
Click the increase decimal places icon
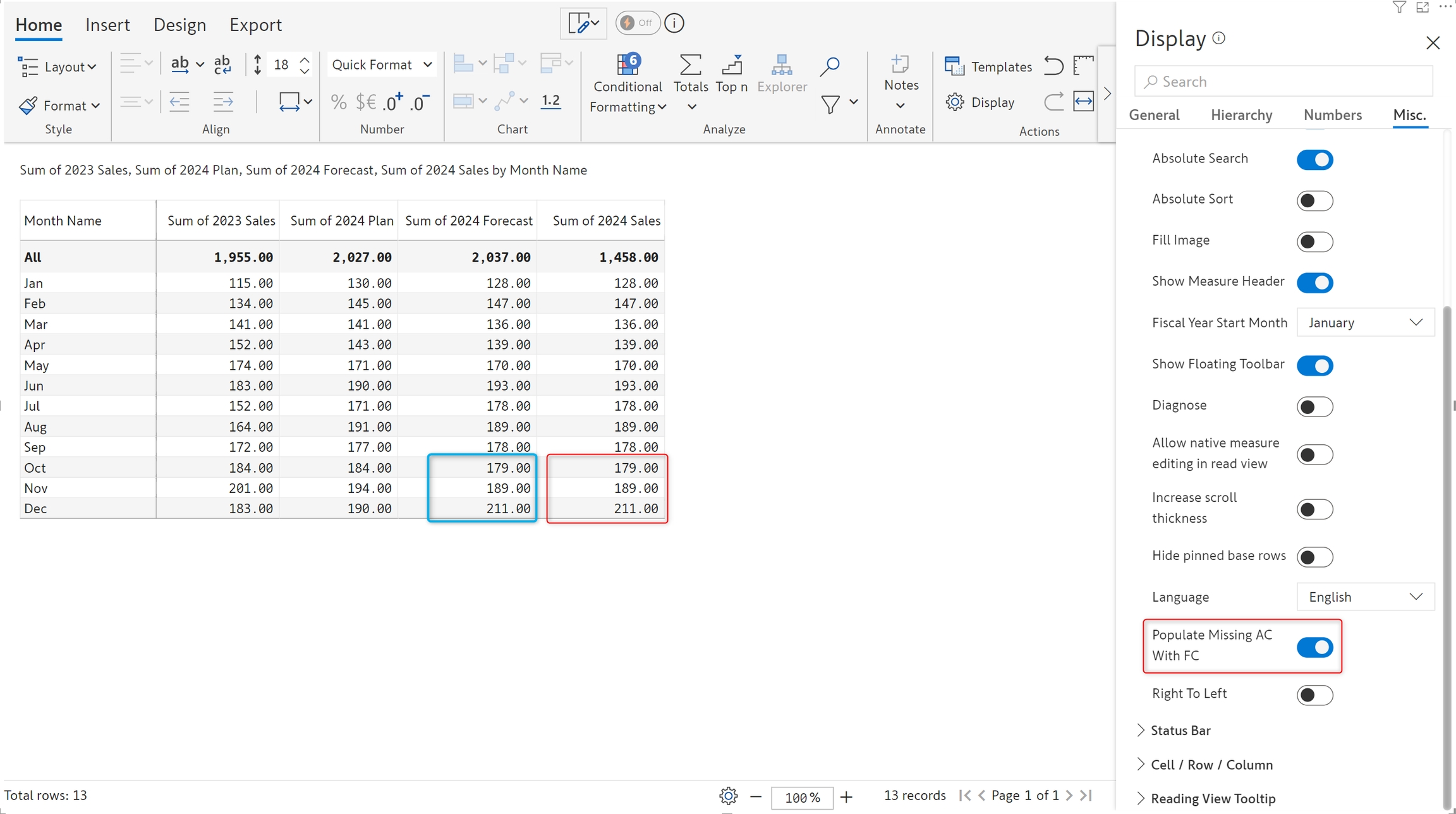pos(393,102)
